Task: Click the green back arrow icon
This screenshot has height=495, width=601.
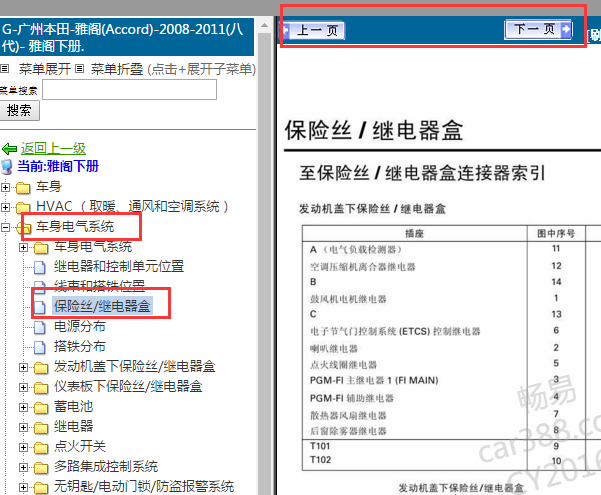Action: 10,149
